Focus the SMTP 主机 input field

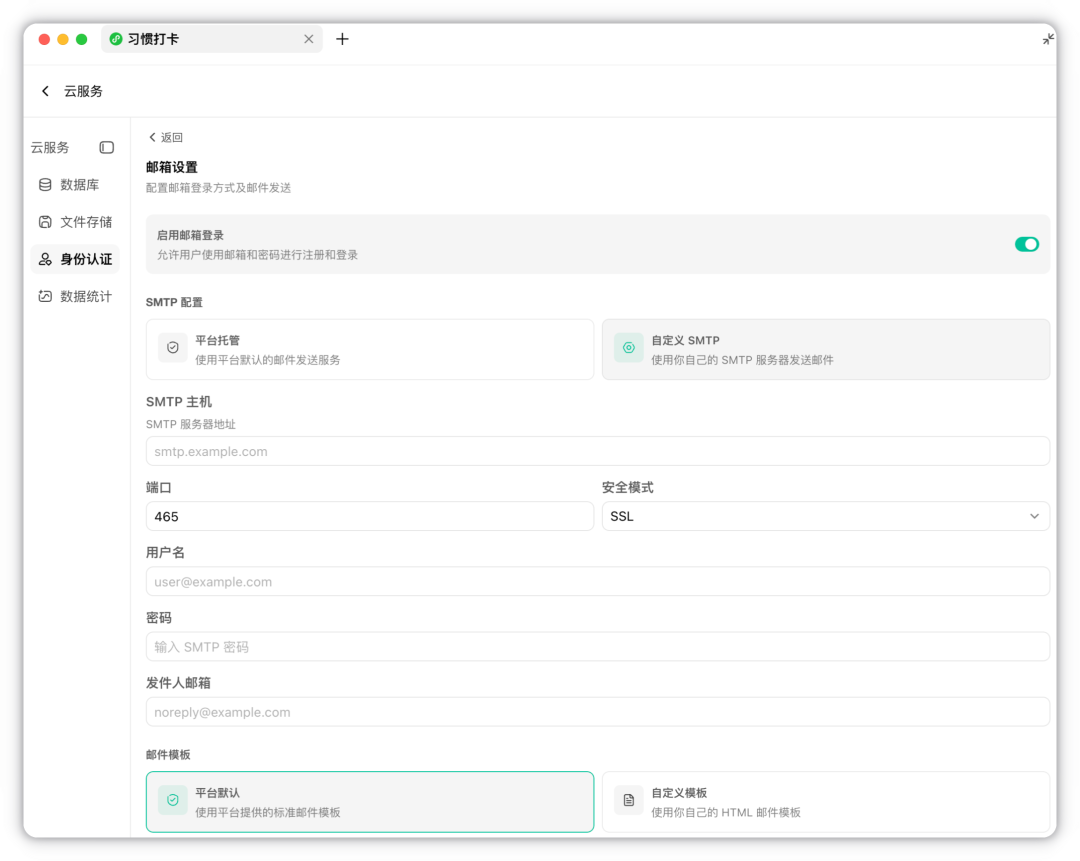point(598,451)
